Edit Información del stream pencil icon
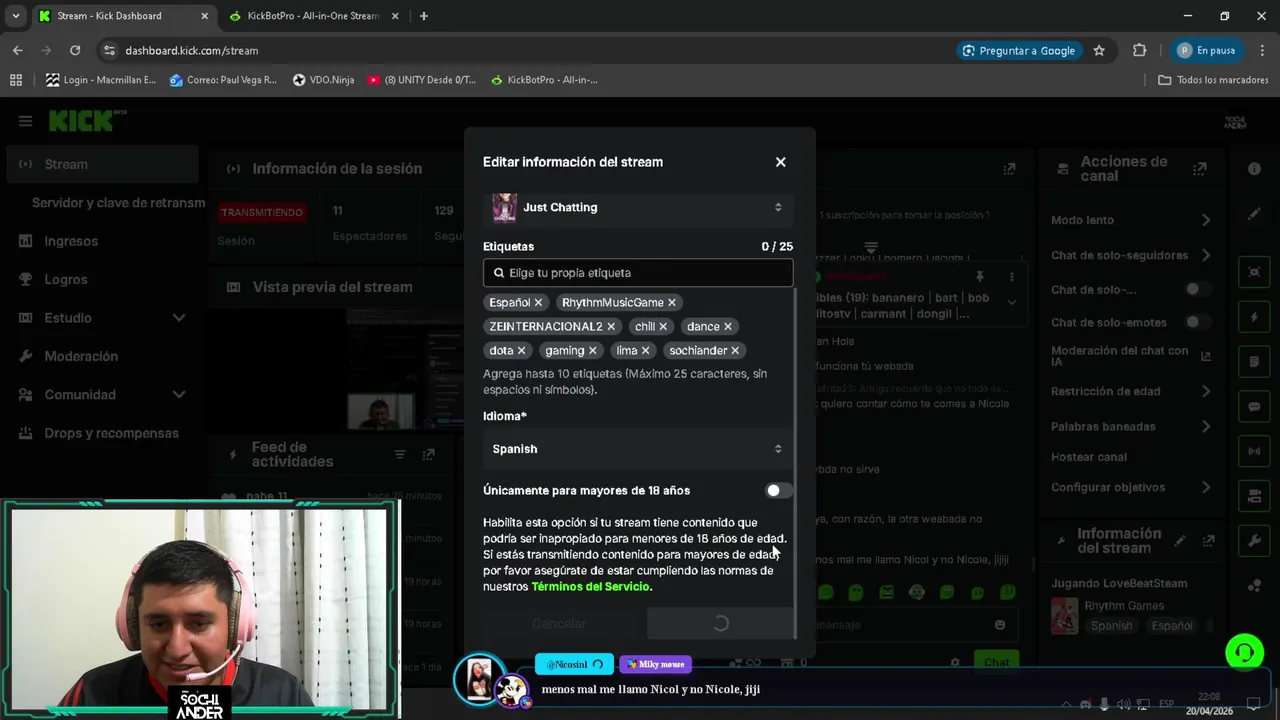1280x720 pixels. tap(1180, 541)
